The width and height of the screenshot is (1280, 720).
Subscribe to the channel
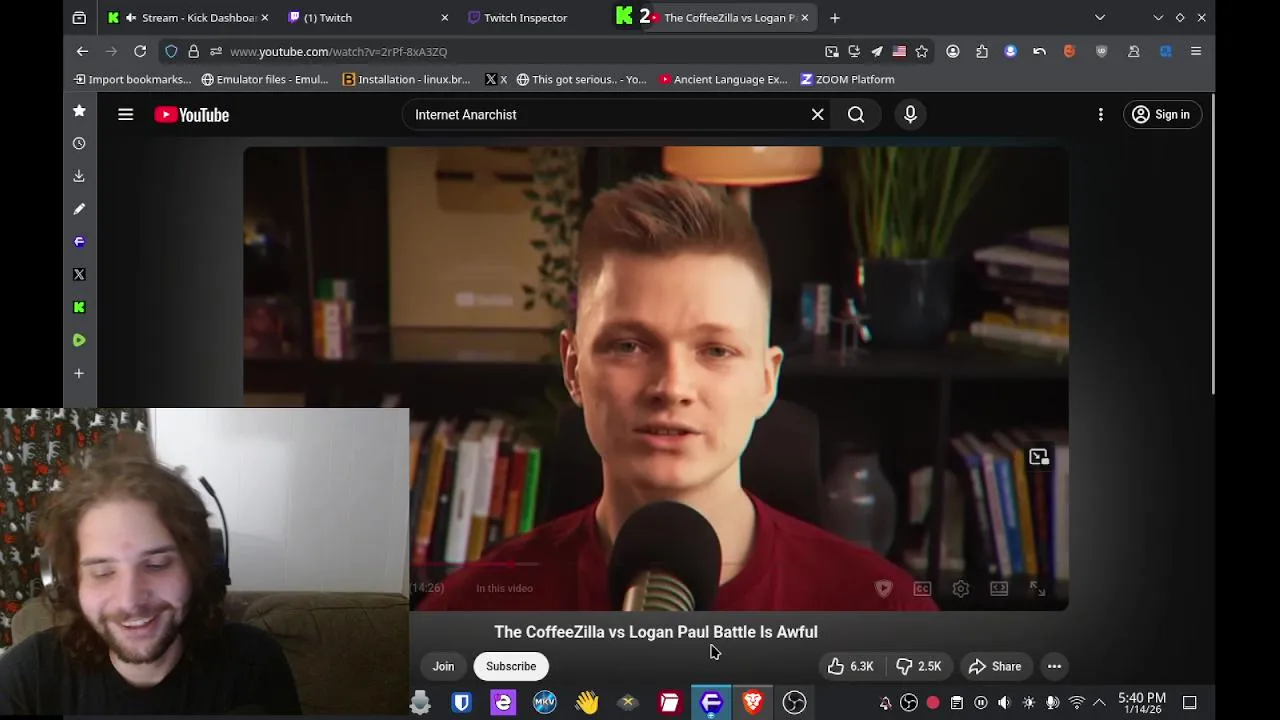click(511, 666)
